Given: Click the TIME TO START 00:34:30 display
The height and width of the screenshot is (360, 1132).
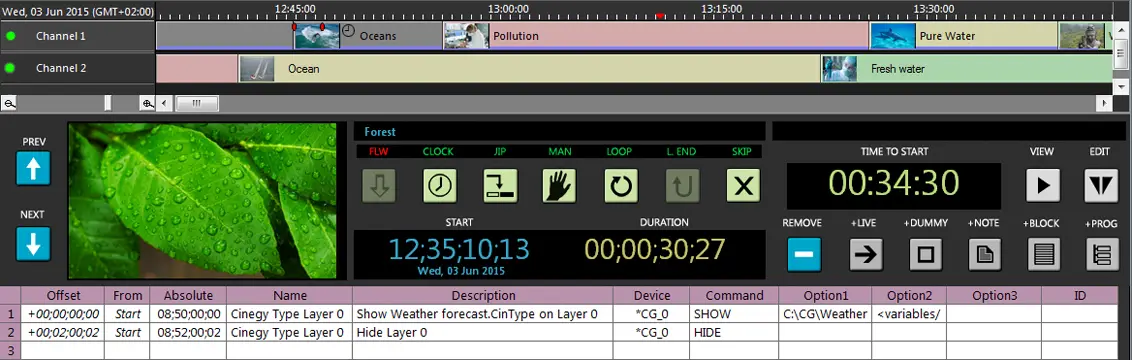Looking at the screenshot, I should [x=894, y=185].
